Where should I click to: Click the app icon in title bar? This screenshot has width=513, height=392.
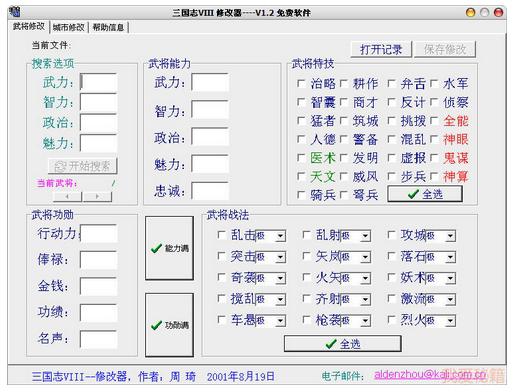pos(15,12)
